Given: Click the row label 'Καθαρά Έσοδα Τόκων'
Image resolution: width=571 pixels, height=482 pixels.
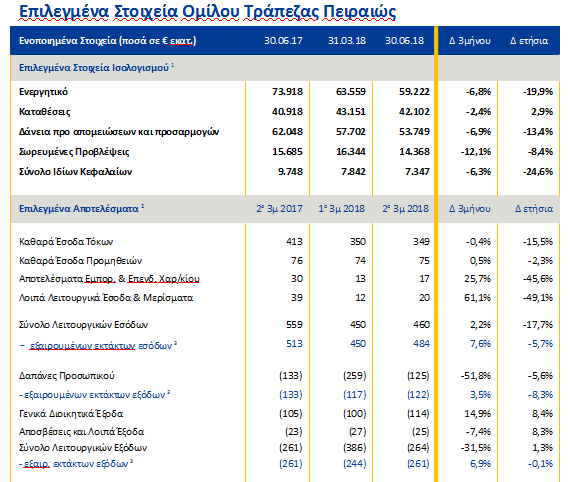Looking at the screenshot, I should pyautogui.click(x=66, y=242).
